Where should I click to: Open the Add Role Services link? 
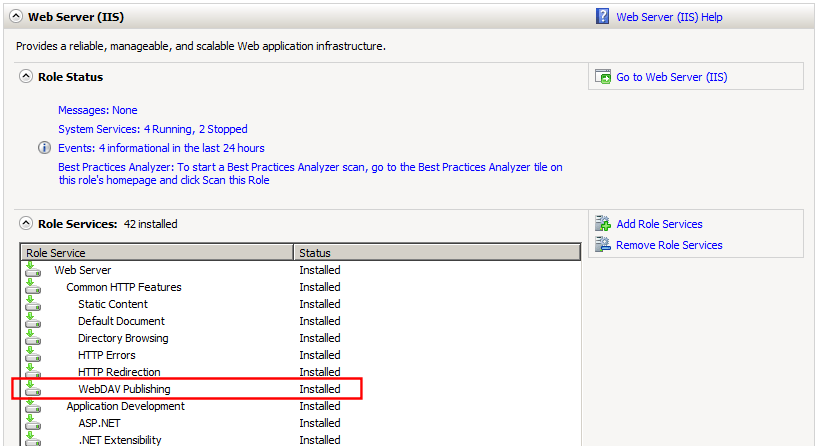659,224
